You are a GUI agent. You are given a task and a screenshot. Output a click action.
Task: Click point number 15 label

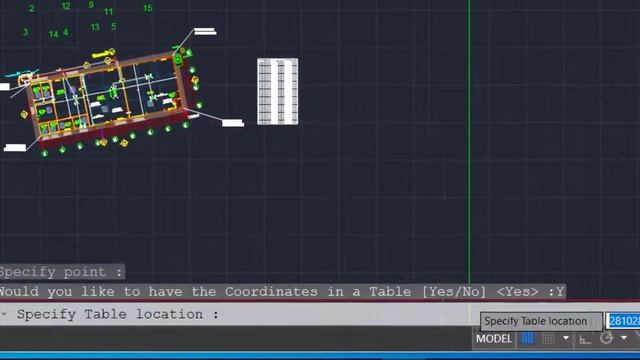(x=148, y=8)
